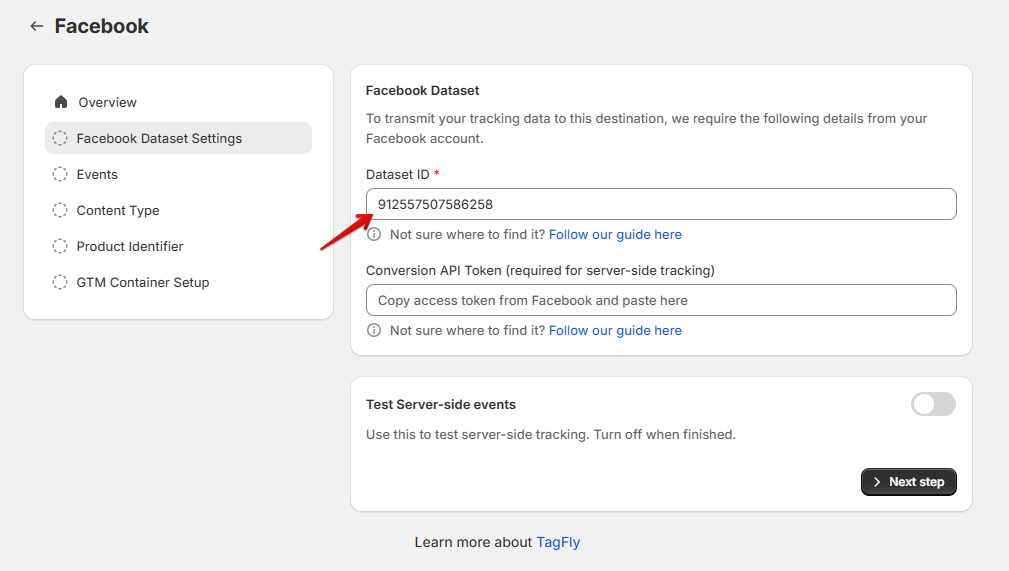Click the Content Type step circle icon

click(60, 210)
